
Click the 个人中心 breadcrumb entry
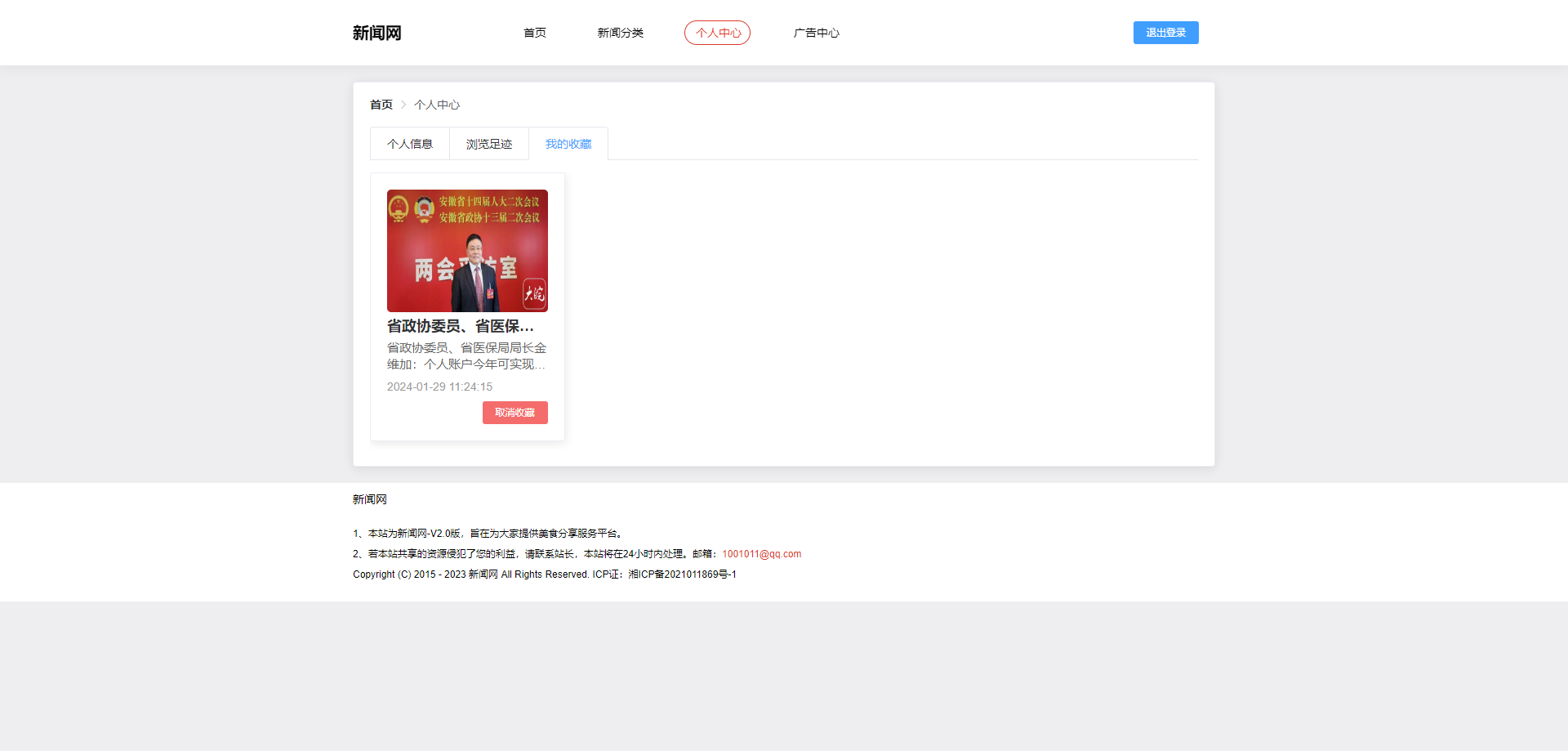coord(437,105)
